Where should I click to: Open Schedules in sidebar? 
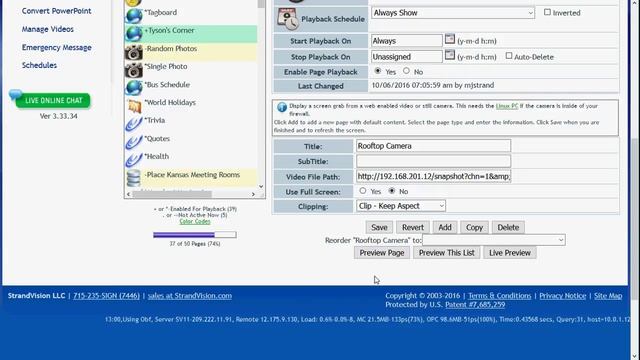(39, 65)
